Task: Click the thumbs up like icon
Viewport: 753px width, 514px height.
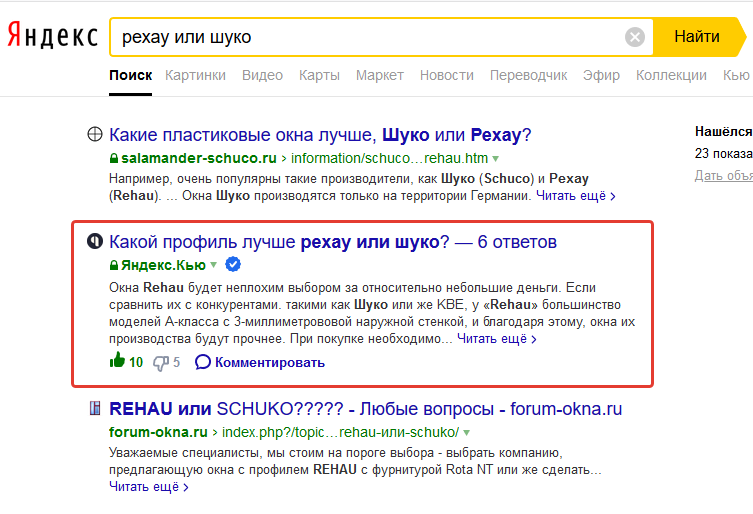Action: (117, 361)
